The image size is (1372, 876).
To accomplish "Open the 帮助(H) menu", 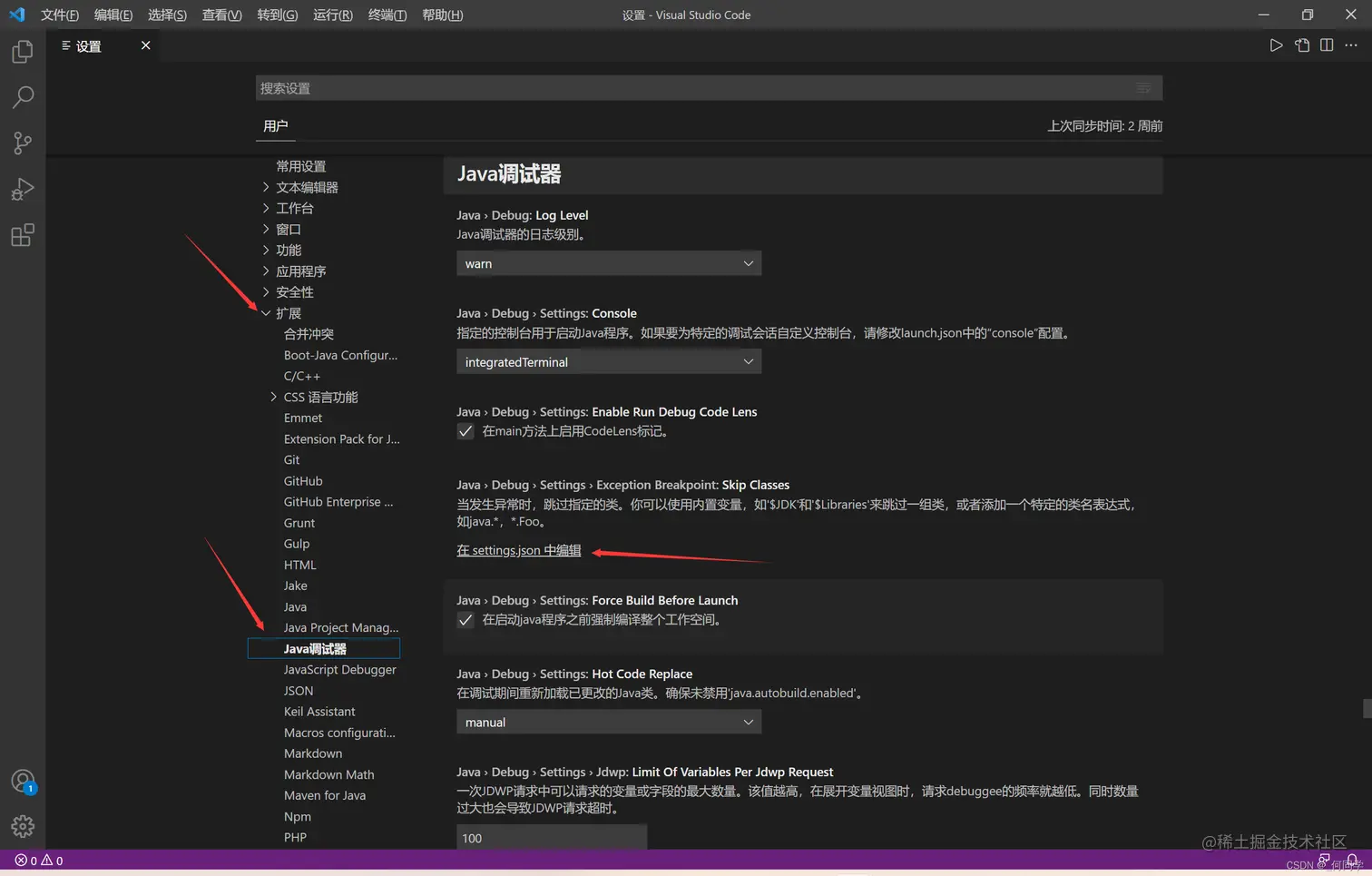I will coord(442,15).
